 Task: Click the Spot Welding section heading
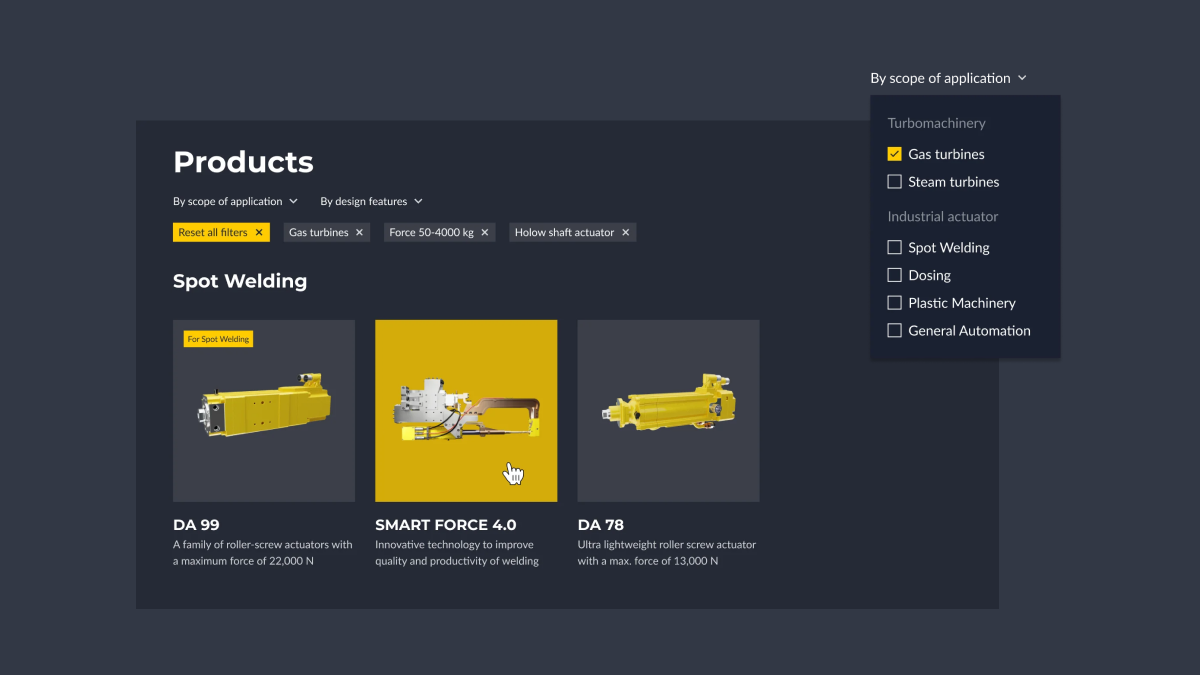(x=240, y=281)
